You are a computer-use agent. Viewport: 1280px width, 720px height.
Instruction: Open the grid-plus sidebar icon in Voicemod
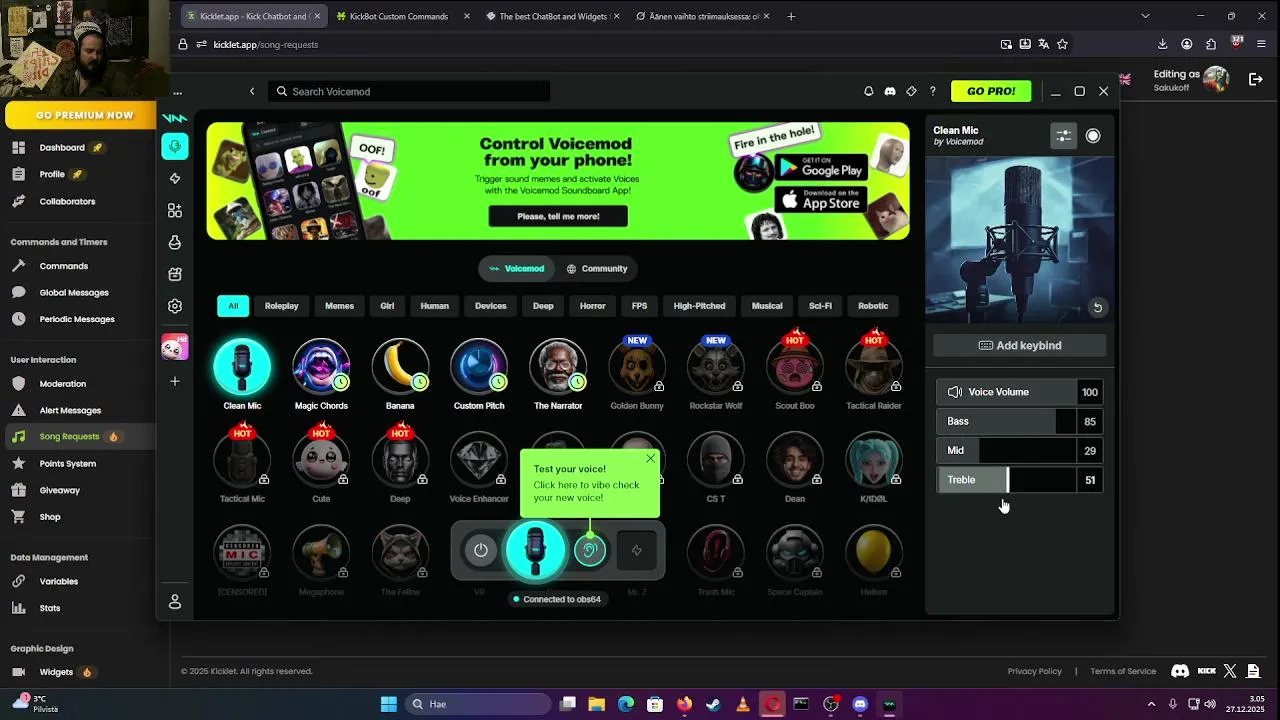[x=175, y=210]
